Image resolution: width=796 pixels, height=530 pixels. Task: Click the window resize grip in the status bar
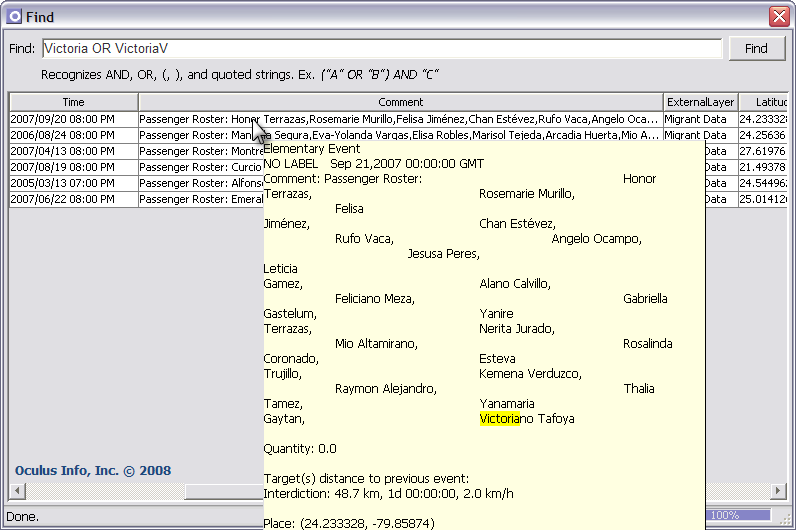[x=785, y=519]
